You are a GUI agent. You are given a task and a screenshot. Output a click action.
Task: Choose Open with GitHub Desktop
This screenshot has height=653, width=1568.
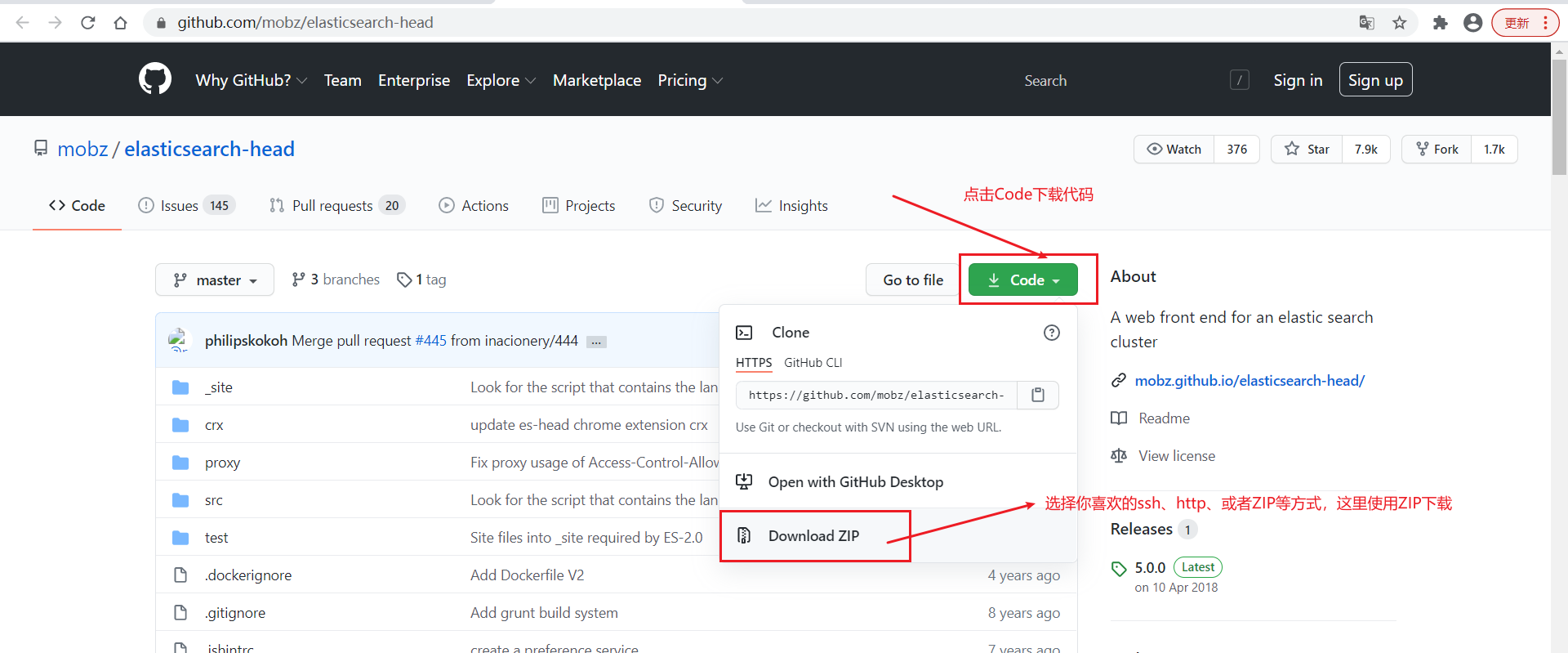[x=855, y=482]
